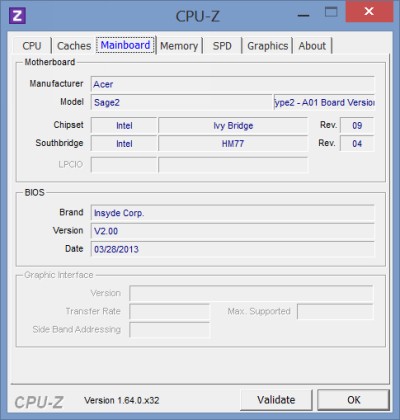Select the Mainboard tab
This screenshot has width=400, height=420.
(125, 45)
